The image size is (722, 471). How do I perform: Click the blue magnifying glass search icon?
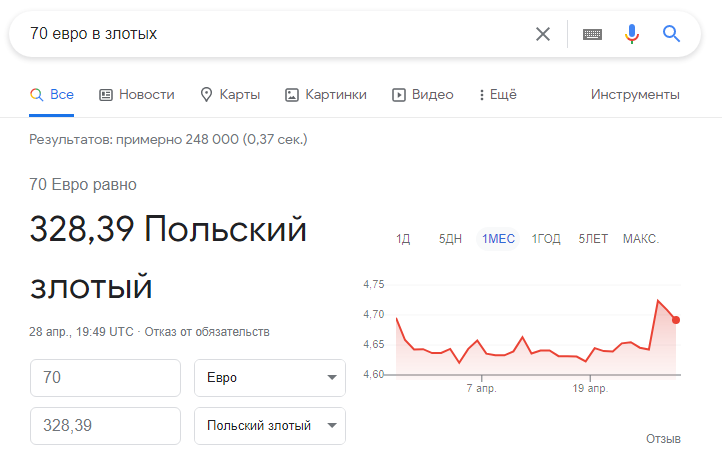[x=671, y=34]
